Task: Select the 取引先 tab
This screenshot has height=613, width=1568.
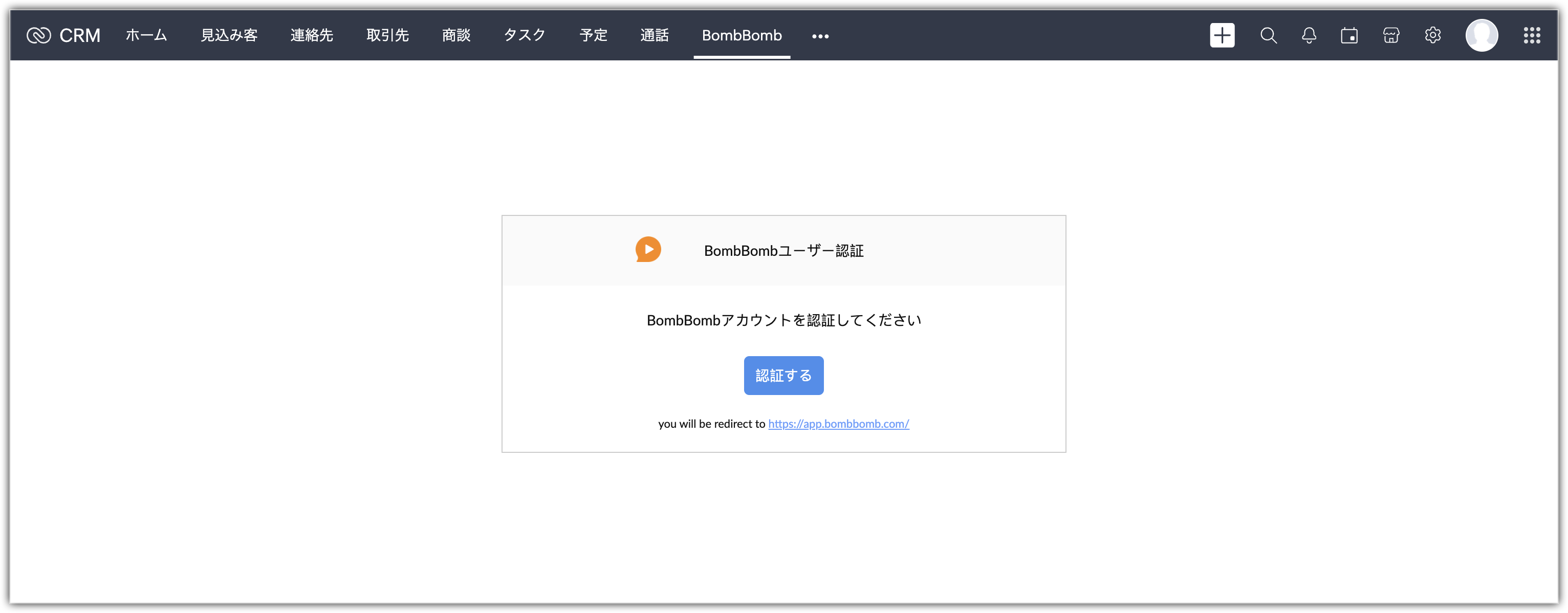Action: click(x=387, y=35)
